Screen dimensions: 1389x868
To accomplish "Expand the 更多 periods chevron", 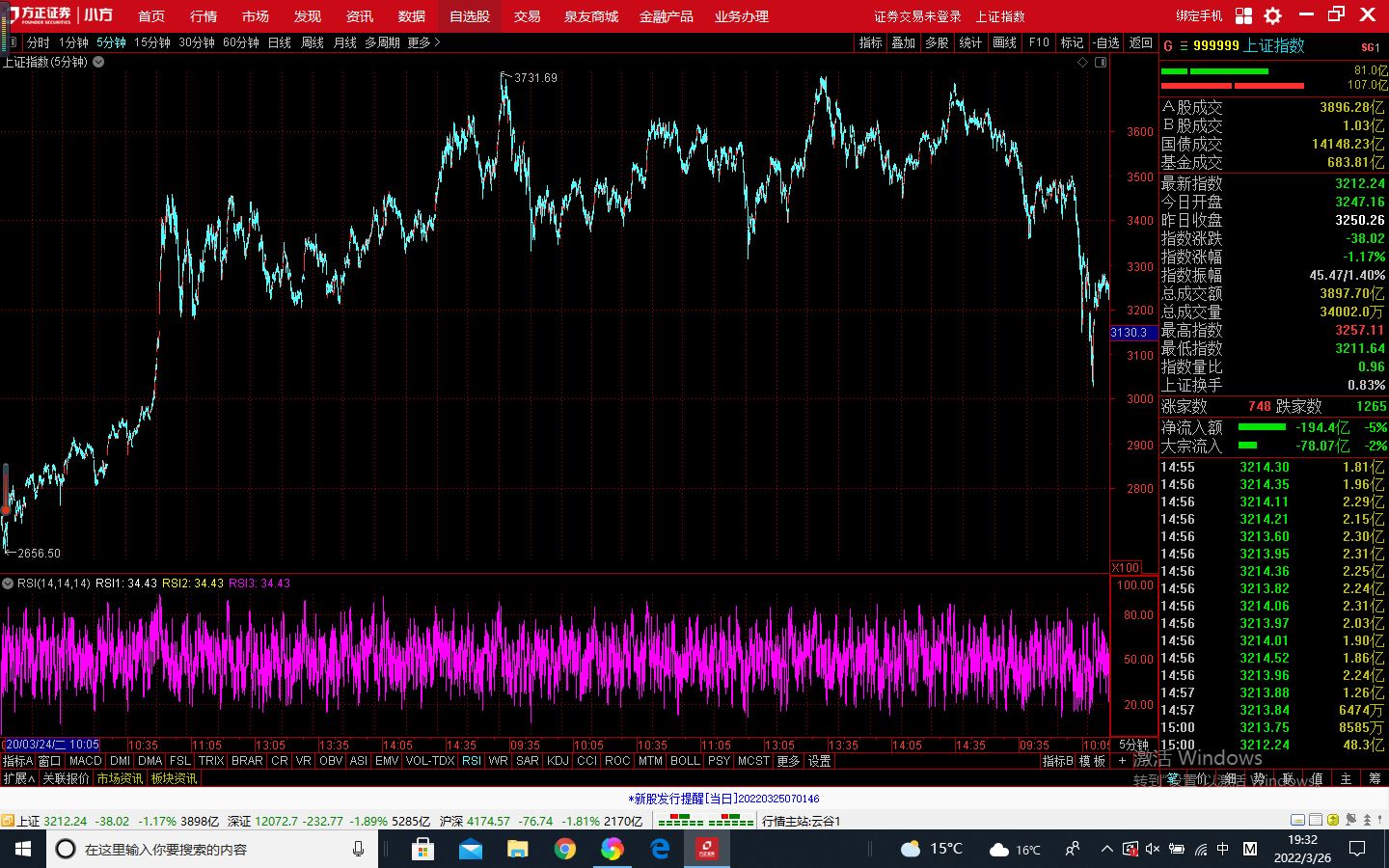I will pos(423,42).
